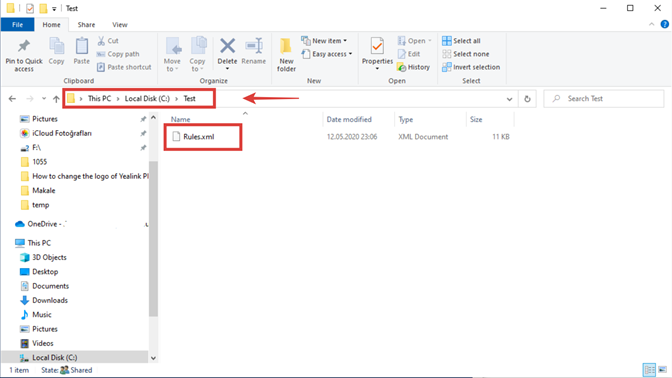
Task: Switch to the Home ribbon tab
Action: pos(51,25)
